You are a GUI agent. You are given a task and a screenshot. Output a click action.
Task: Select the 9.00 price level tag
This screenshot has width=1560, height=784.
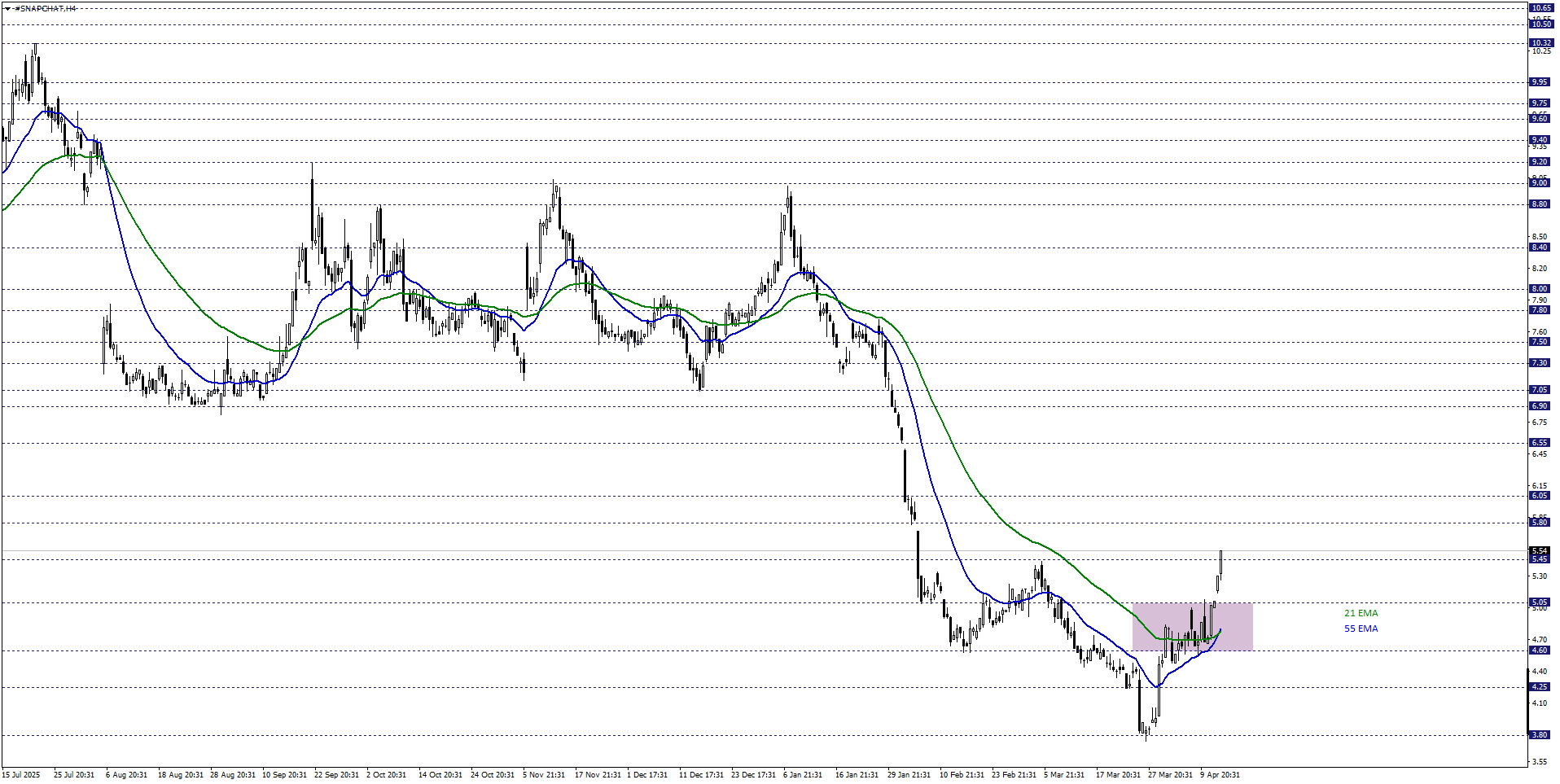point(1539,183)
